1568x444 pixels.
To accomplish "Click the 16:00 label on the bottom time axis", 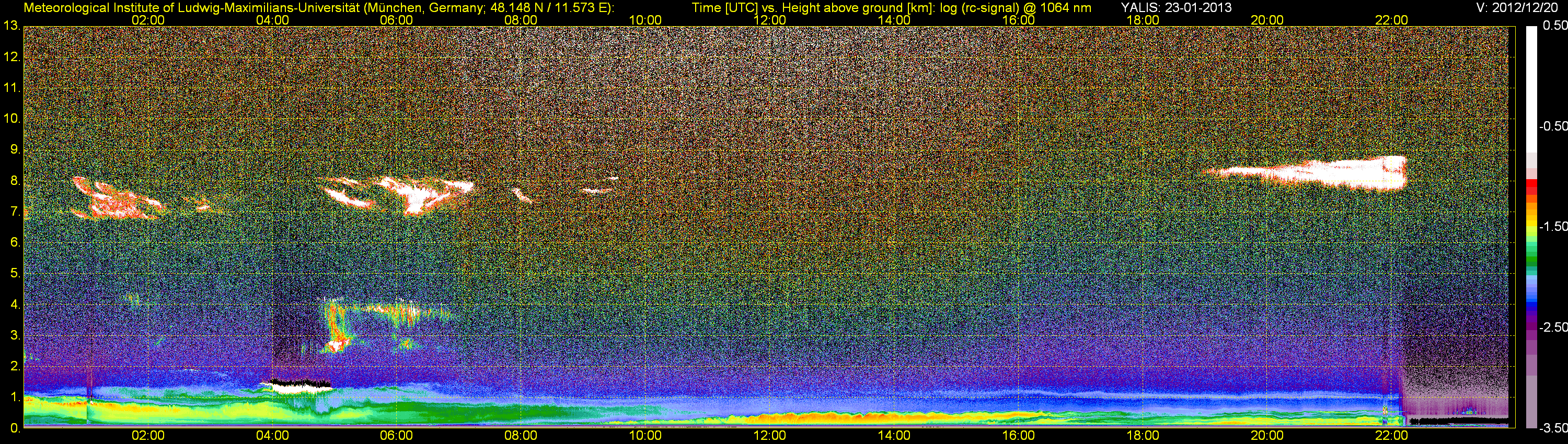I will 1018,436.
